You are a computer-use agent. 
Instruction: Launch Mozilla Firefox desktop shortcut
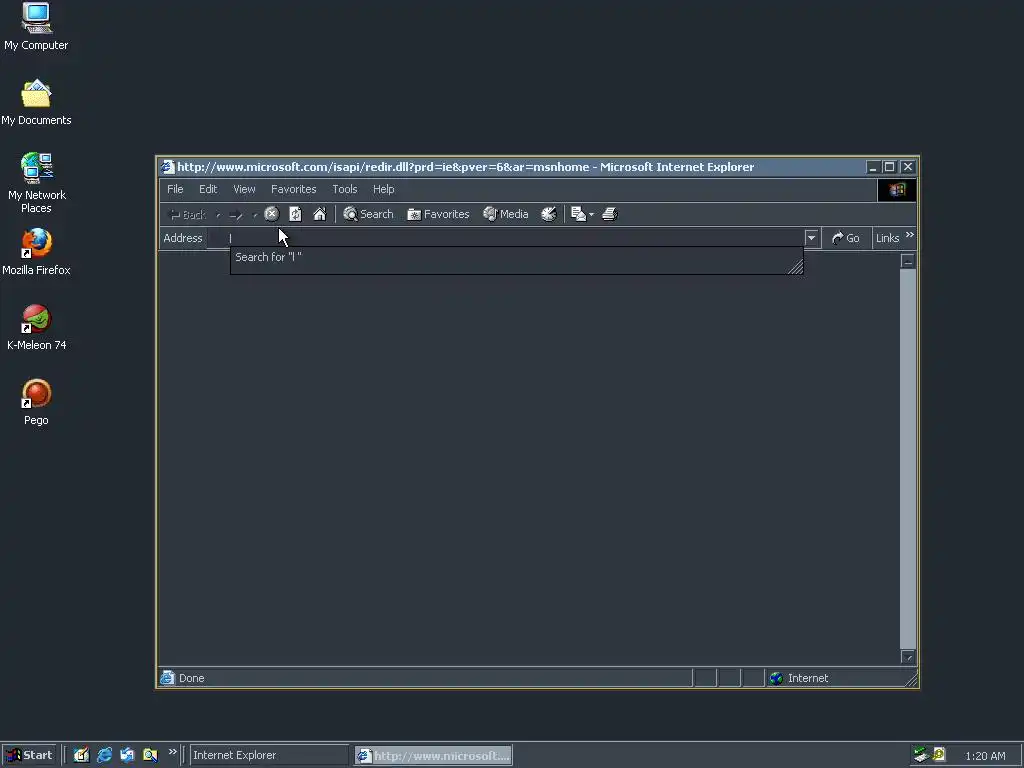[x=36, y=252]
